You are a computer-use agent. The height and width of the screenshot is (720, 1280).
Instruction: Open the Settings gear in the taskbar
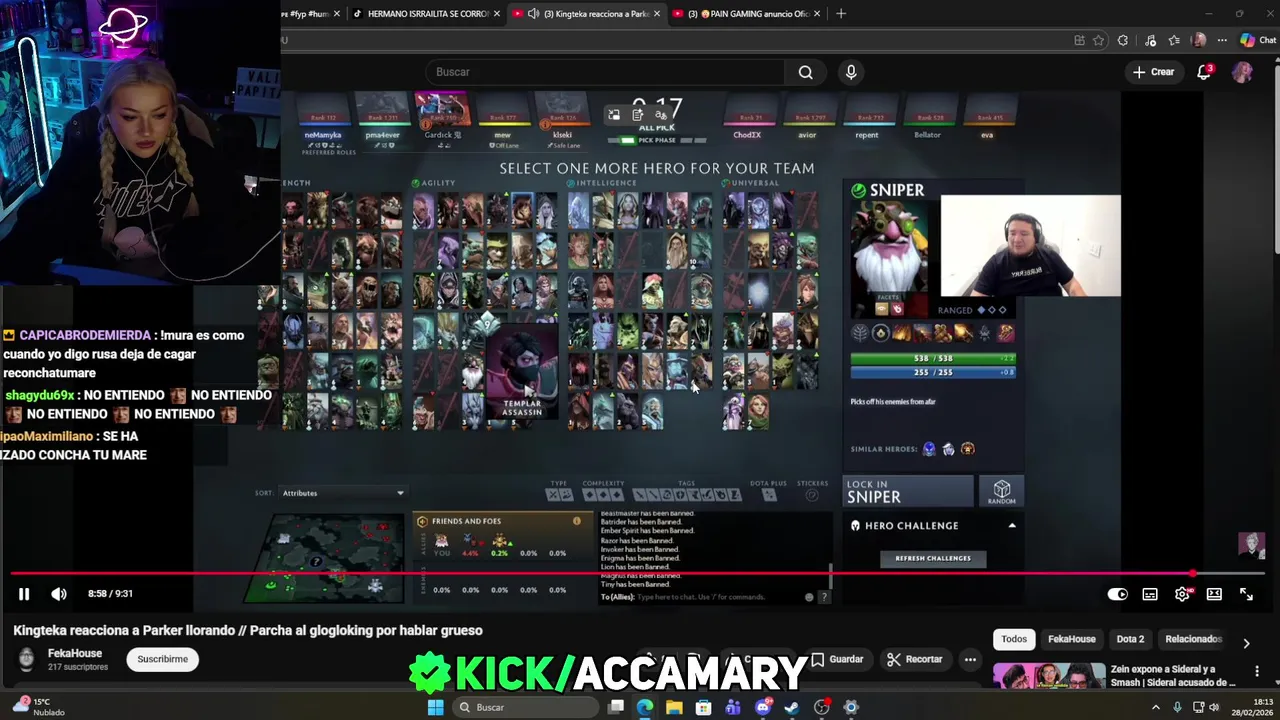(850, 708)
